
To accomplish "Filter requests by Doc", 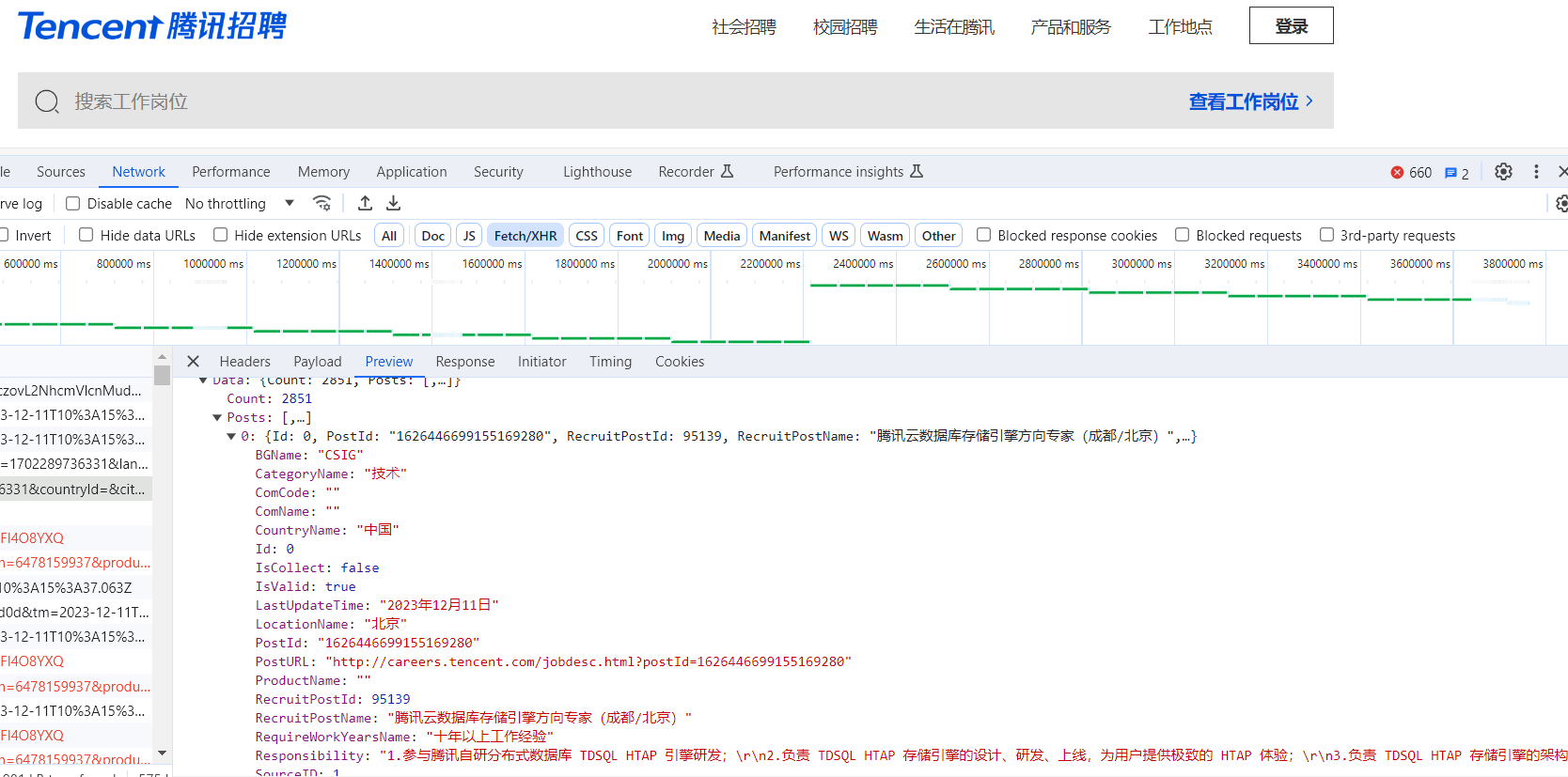I will point(433,236).
